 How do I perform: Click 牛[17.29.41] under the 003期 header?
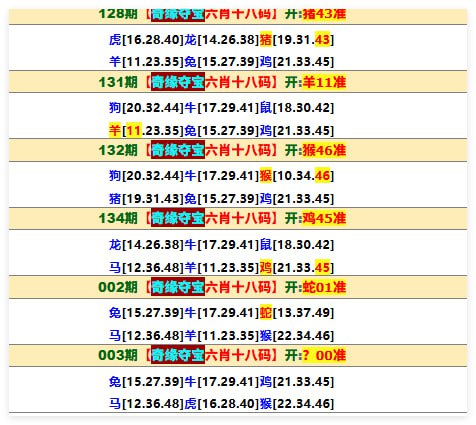coord(222,381)
